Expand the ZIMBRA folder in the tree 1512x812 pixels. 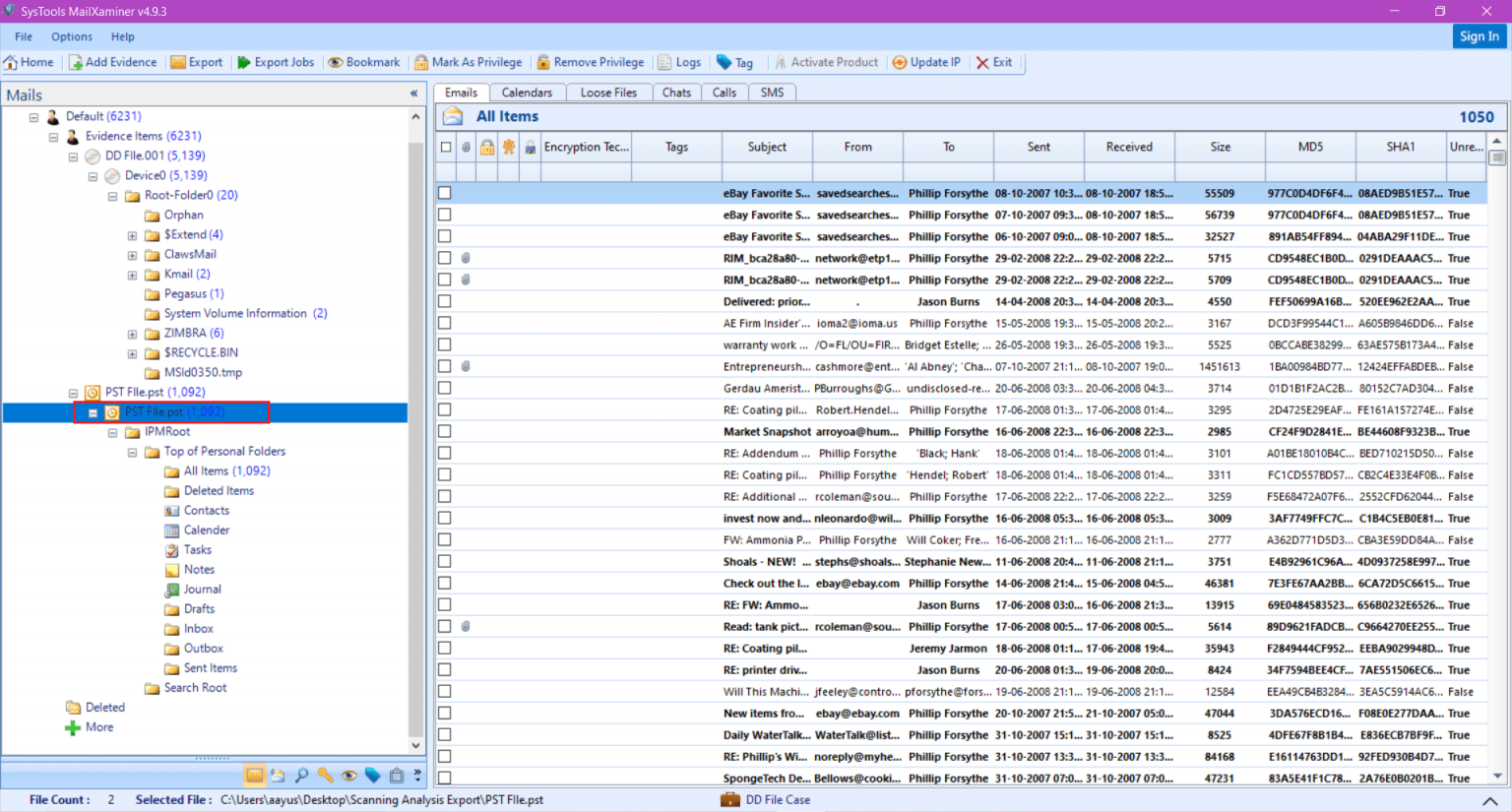point(132,333)
